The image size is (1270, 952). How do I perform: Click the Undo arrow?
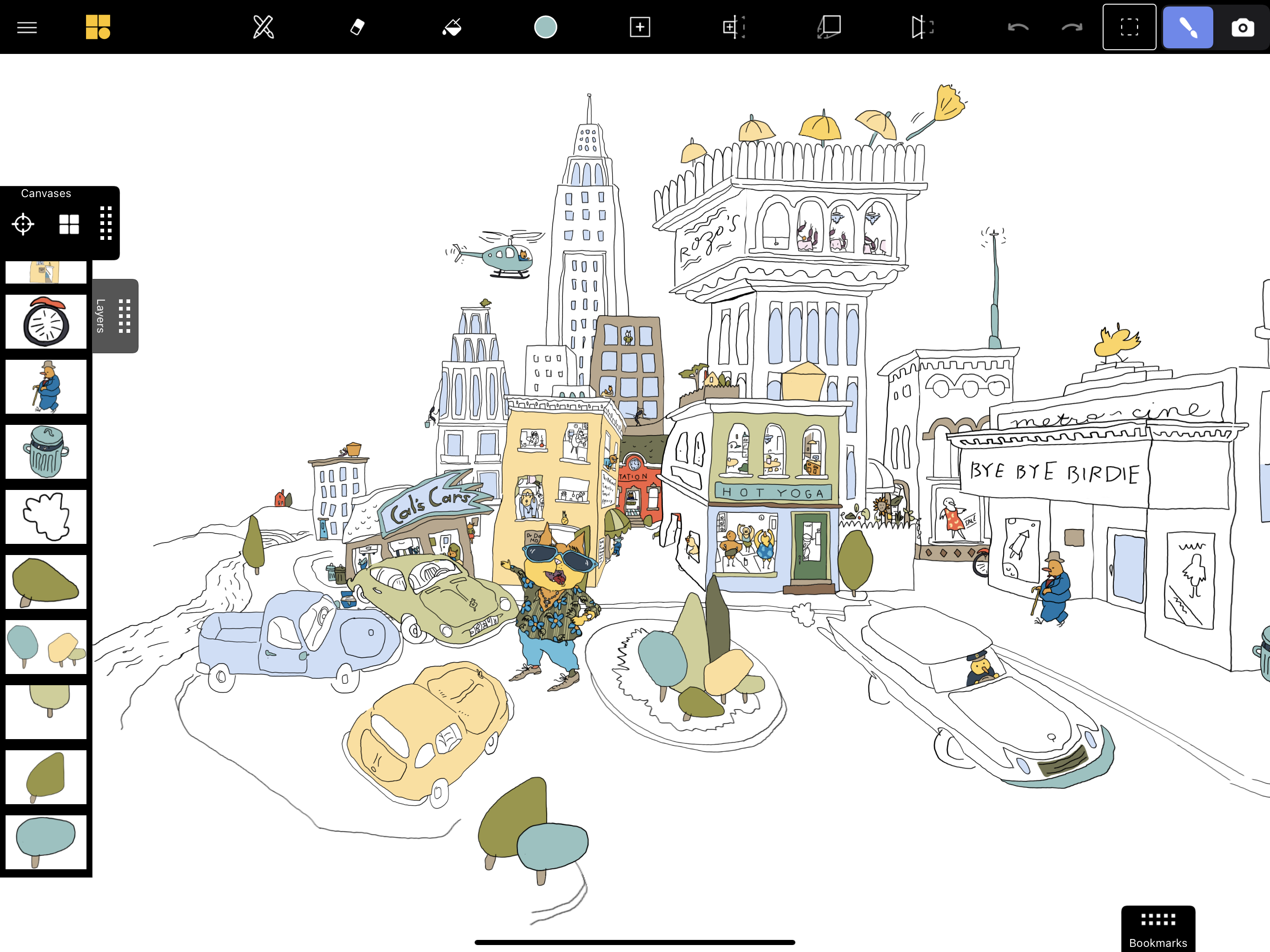click(1018, 27)
